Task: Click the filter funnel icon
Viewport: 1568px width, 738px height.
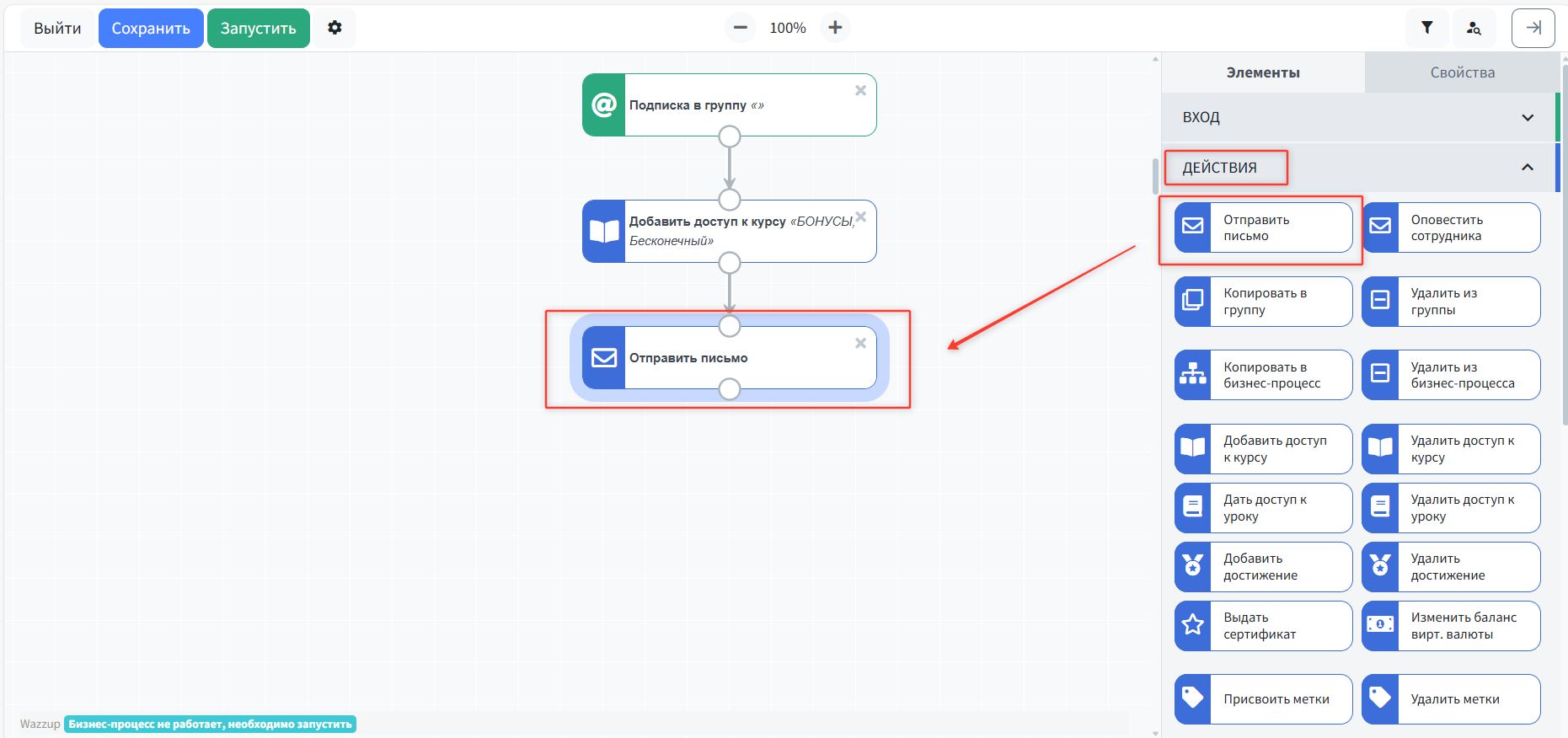Action: (1426, 28)
